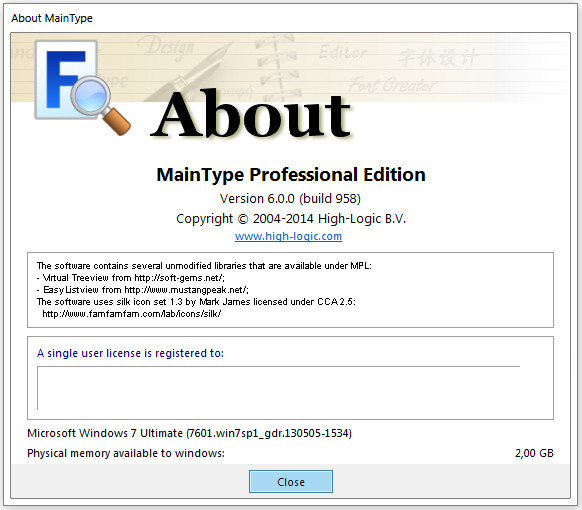Click the Microsoft Windows 7 Ultimate line
The image size is (582, 510).
[190, 433]
